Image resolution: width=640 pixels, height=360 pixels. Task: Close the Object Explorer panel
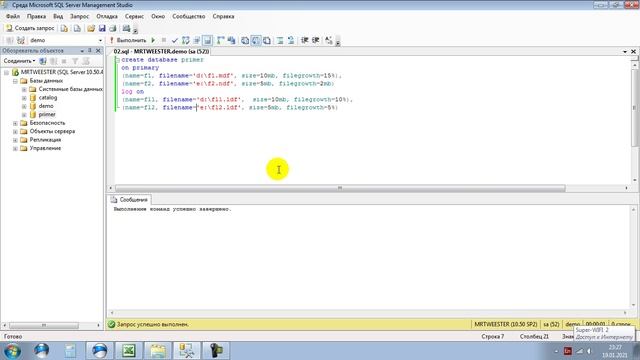tap(98, 51)
